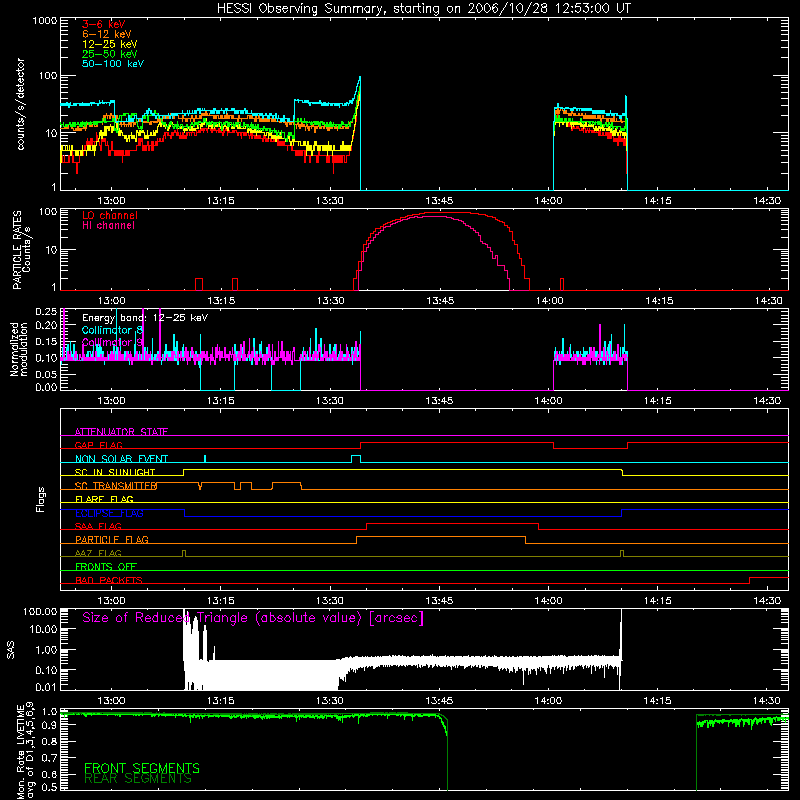Click the counts/s/detector axis label
This screenshot has height=800, width=800.
coord(20,104)
